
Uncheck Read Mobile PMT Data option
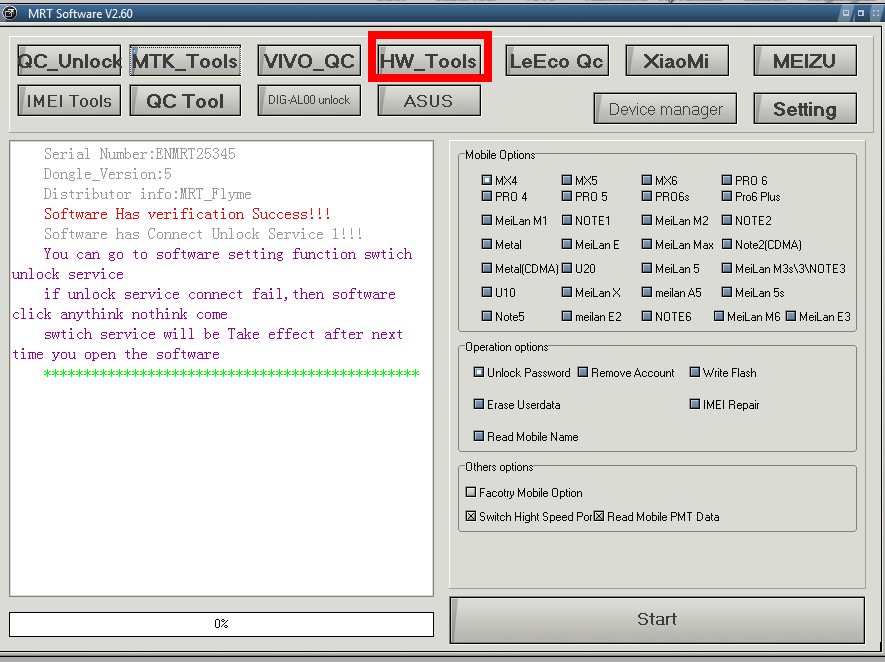[x=599, y=516]
